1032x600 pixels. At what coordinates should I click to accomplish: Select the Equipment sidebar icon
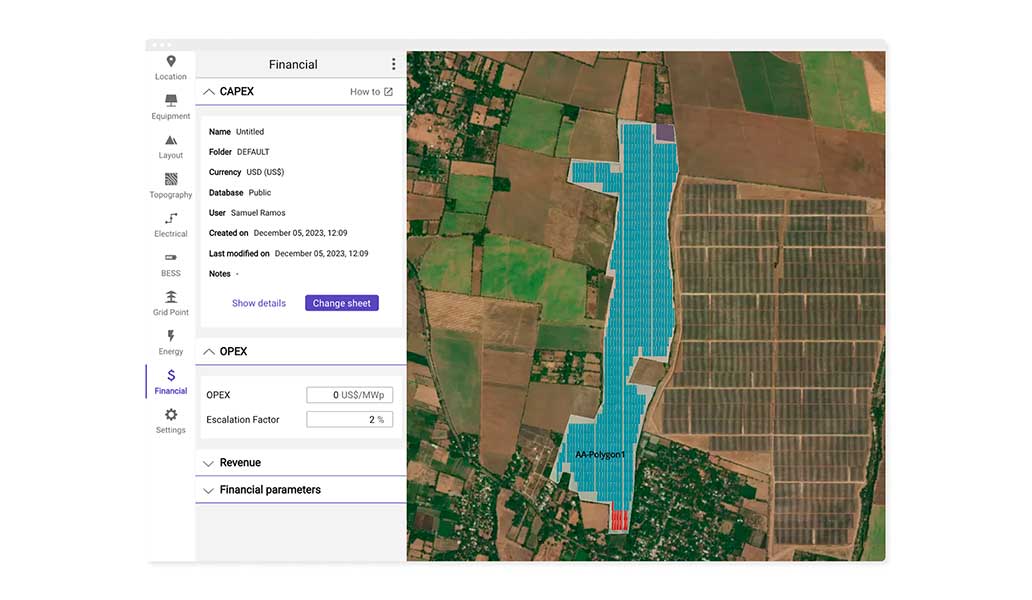[171, 106]
